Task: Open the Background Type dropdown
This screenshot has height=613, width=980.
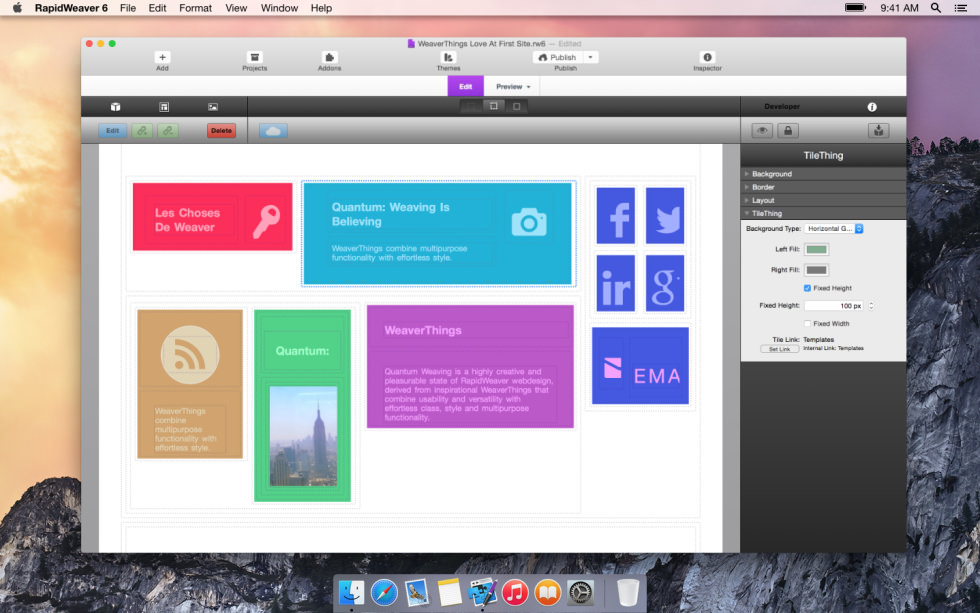Action: pyautogui.click(x=833, y=229)
